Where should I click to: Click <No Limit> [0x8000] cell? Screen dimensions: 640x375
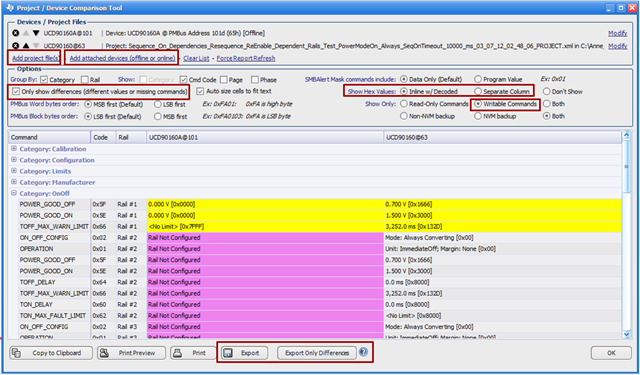[502, 315]
